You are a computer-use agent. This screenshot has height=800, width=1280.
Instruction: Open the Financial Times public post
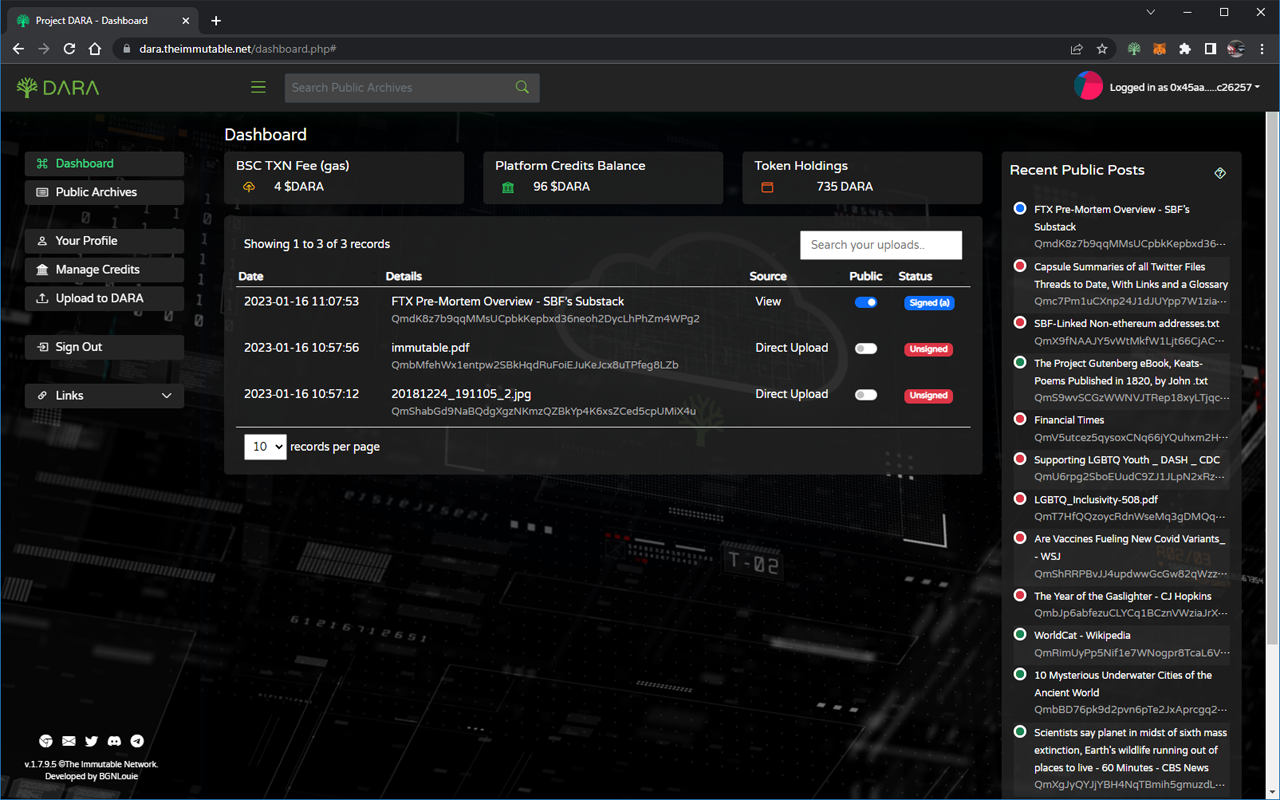1069,420
